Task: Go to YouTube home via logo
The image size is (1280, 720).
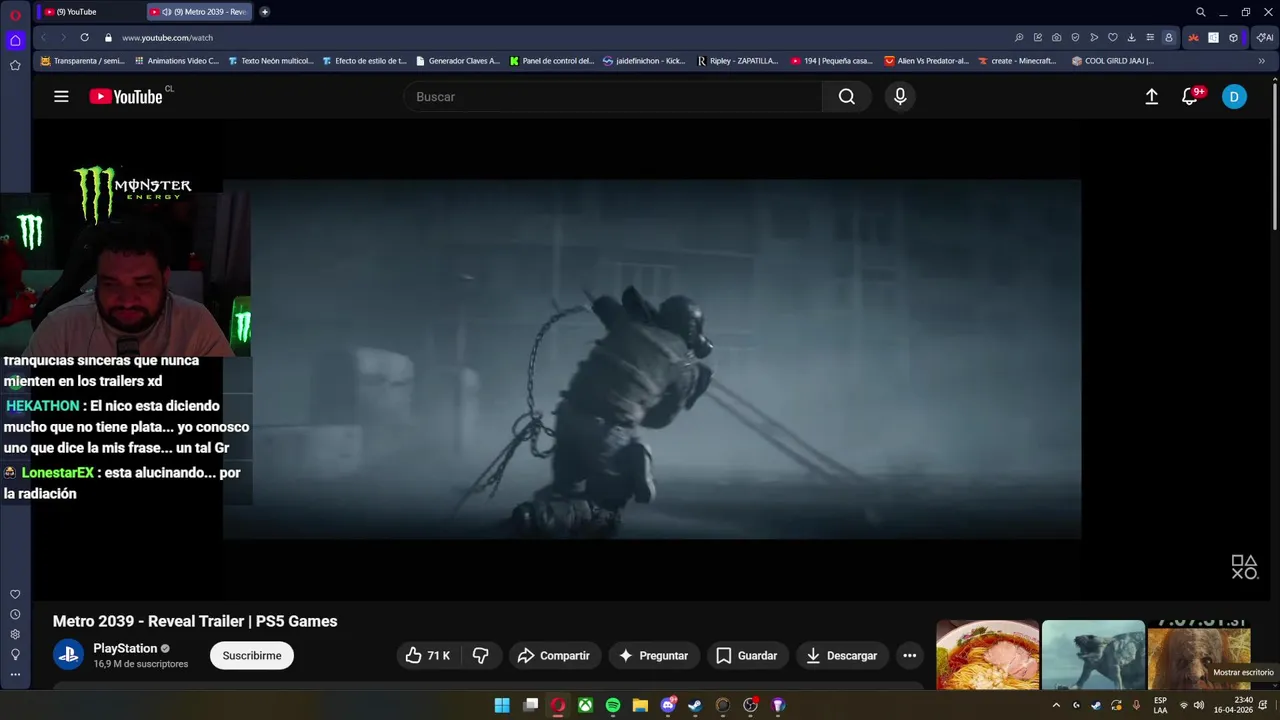Action: 126,97
